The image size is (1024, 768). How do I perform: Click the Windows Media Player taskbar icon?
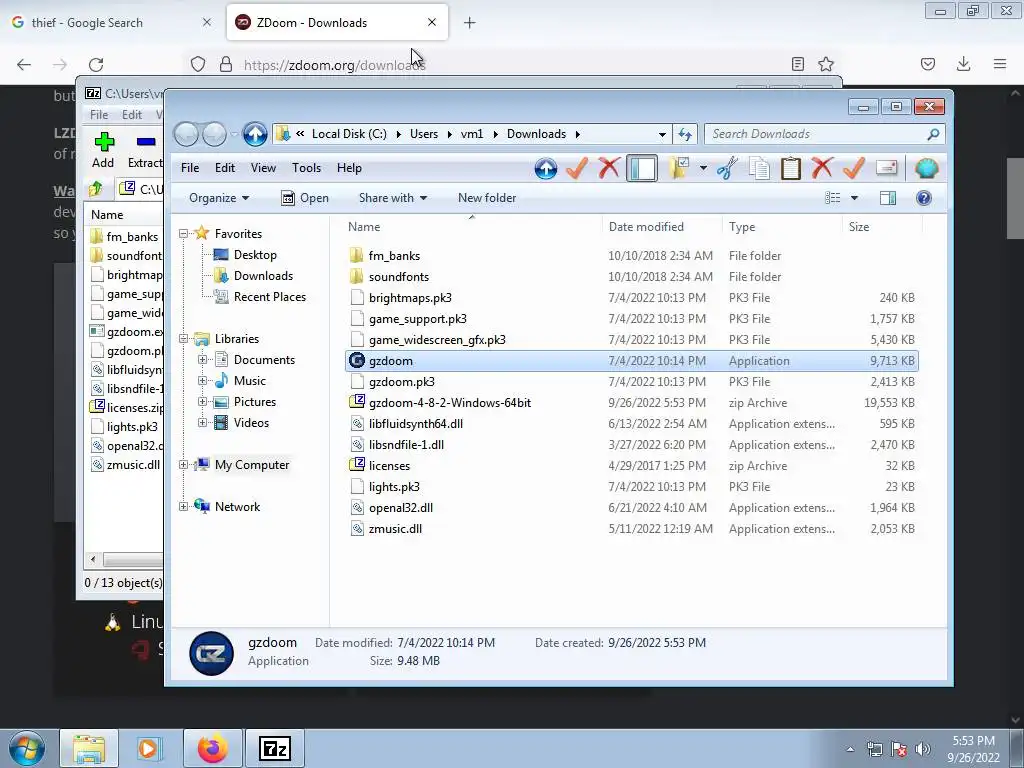[149, 748]
